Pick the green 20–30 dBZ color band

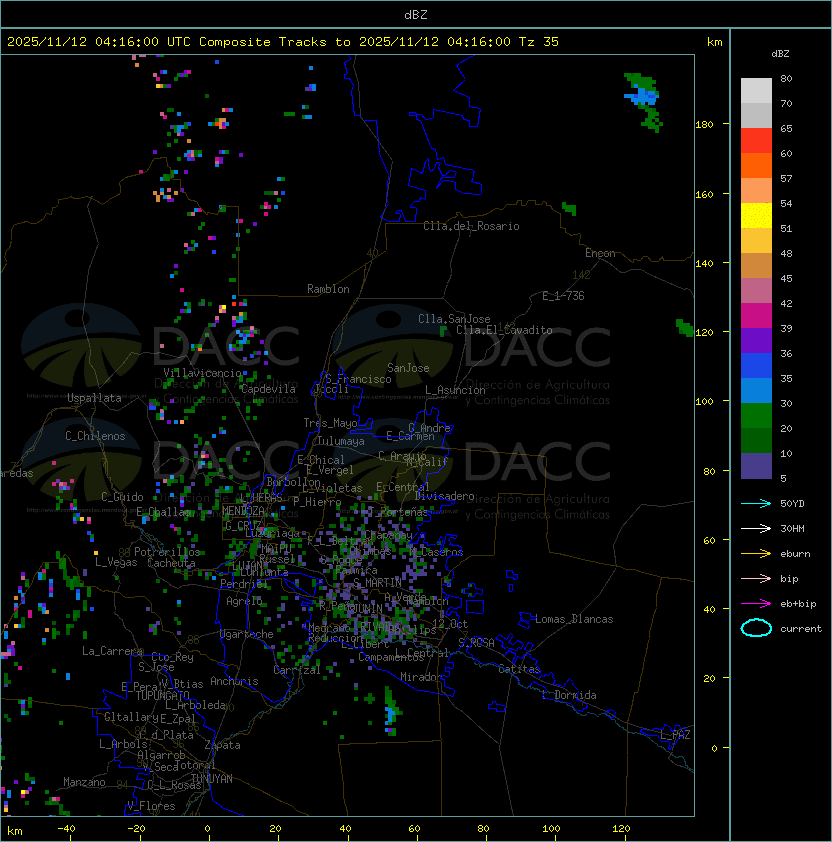(x=756, y=416)
